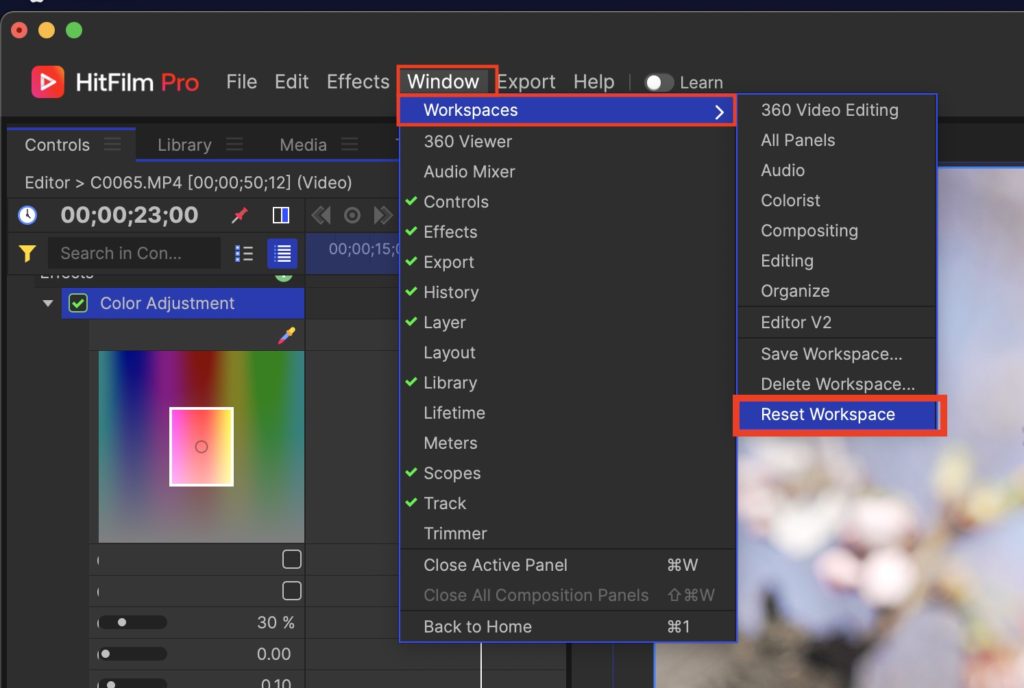Click the Search in Controls field

(133, 254)
